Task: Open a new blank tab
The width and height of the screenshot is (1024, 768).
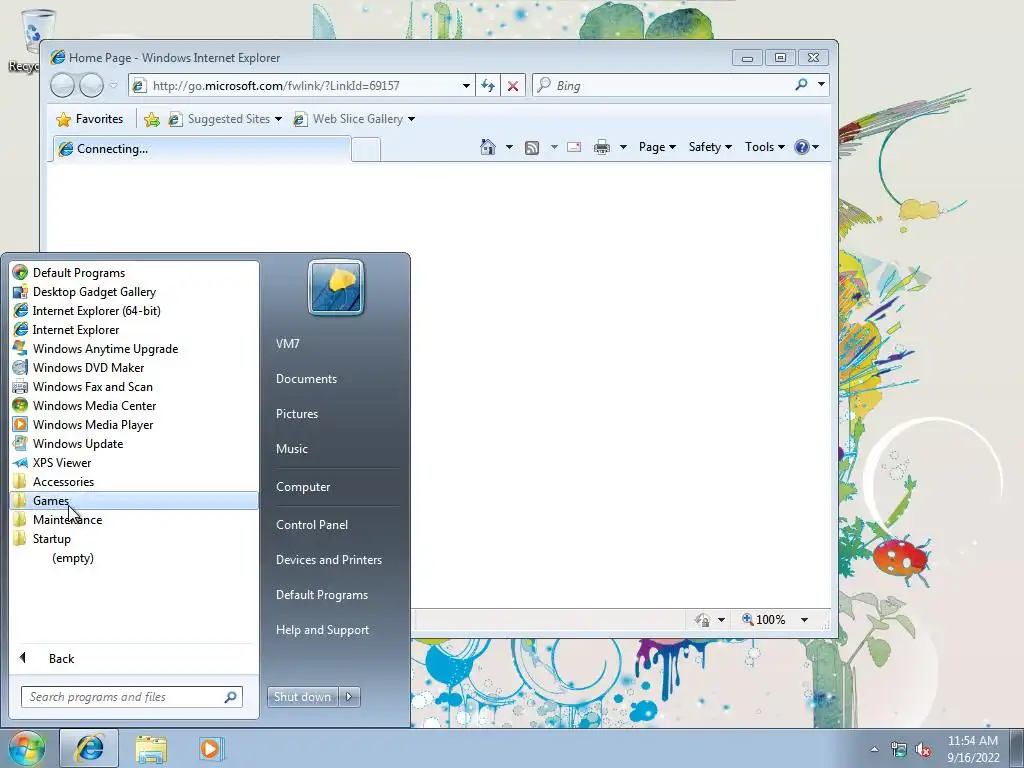Action: [366, 150]
